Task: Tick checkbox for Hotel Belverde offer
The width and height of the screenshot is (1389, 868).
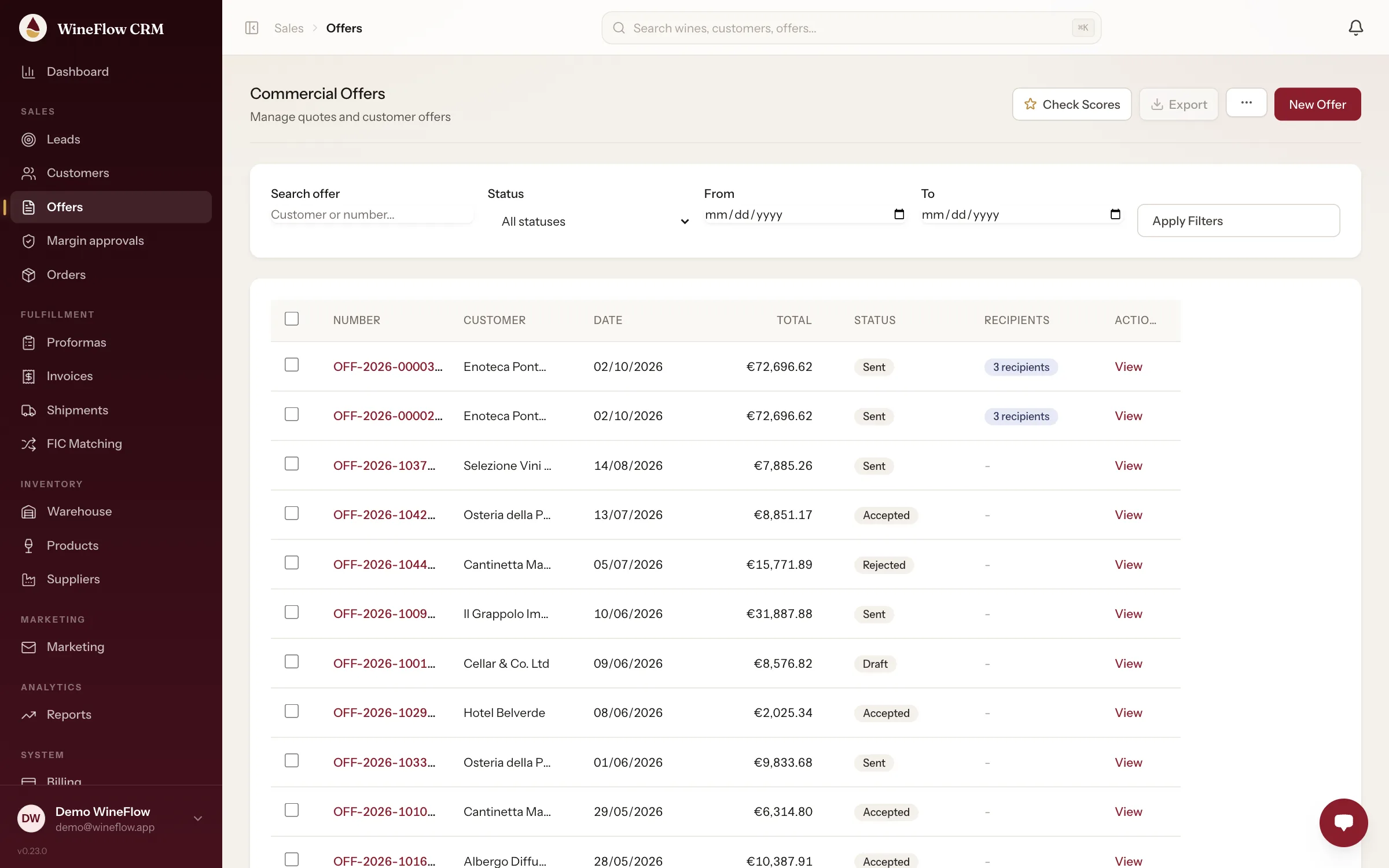Action: (292, 711)
